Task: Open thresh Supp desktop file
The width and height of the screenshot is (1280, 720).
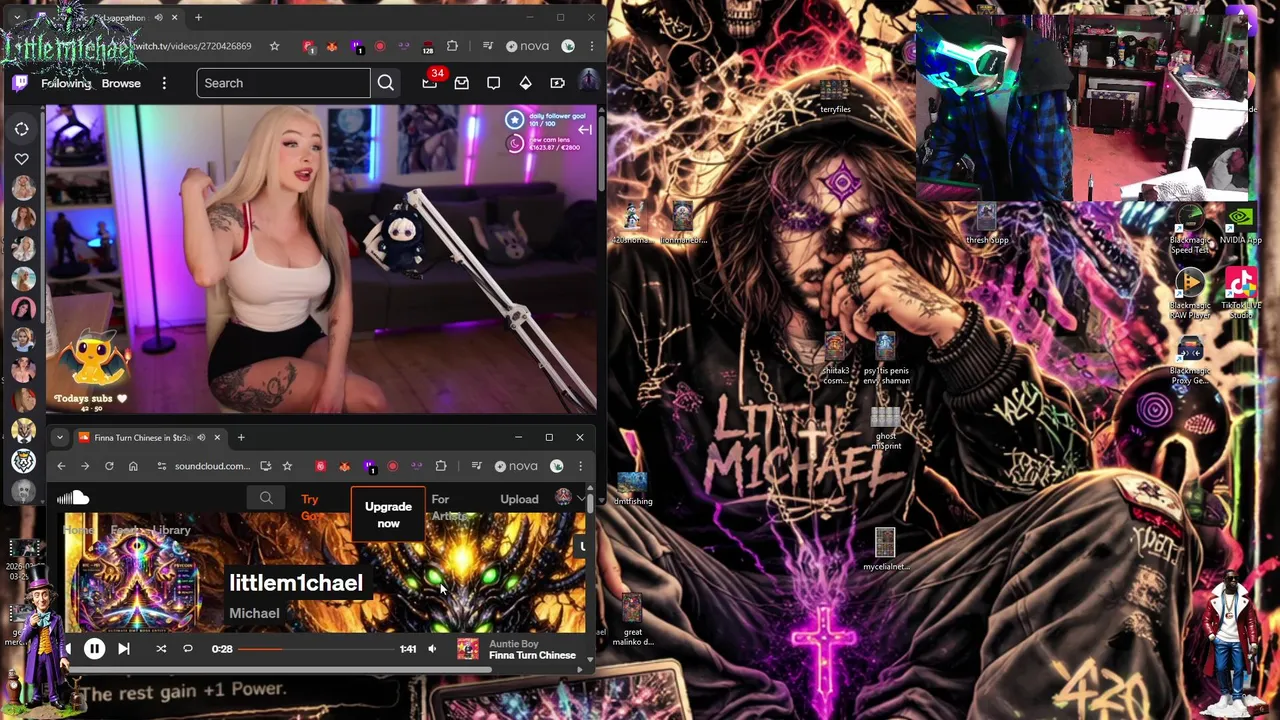Action: tap(987, 224)
